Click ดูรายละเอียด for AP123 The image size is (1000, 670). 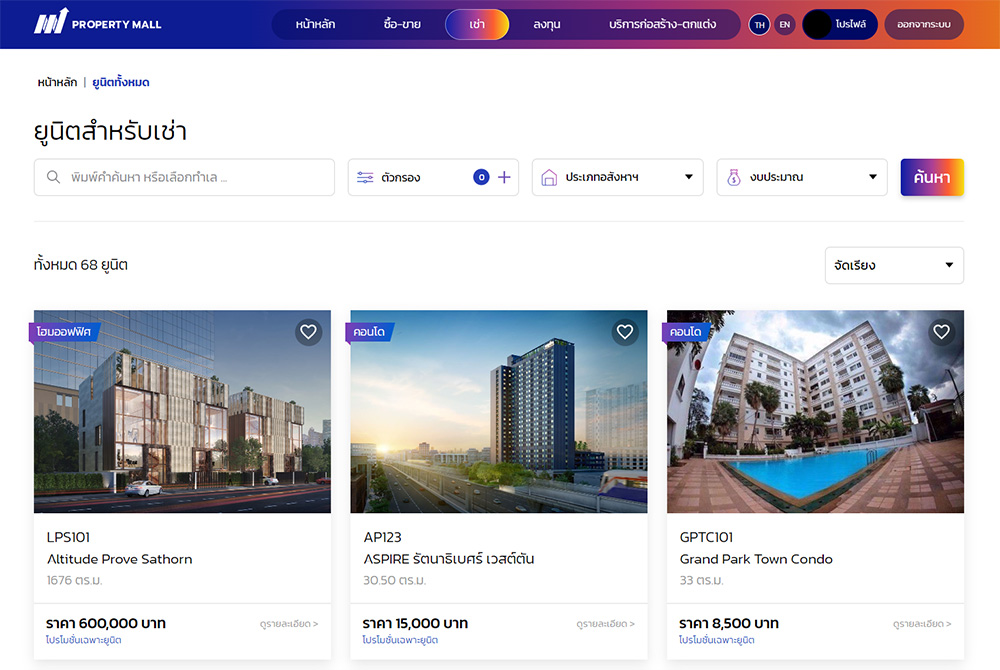tap(605, 623)
